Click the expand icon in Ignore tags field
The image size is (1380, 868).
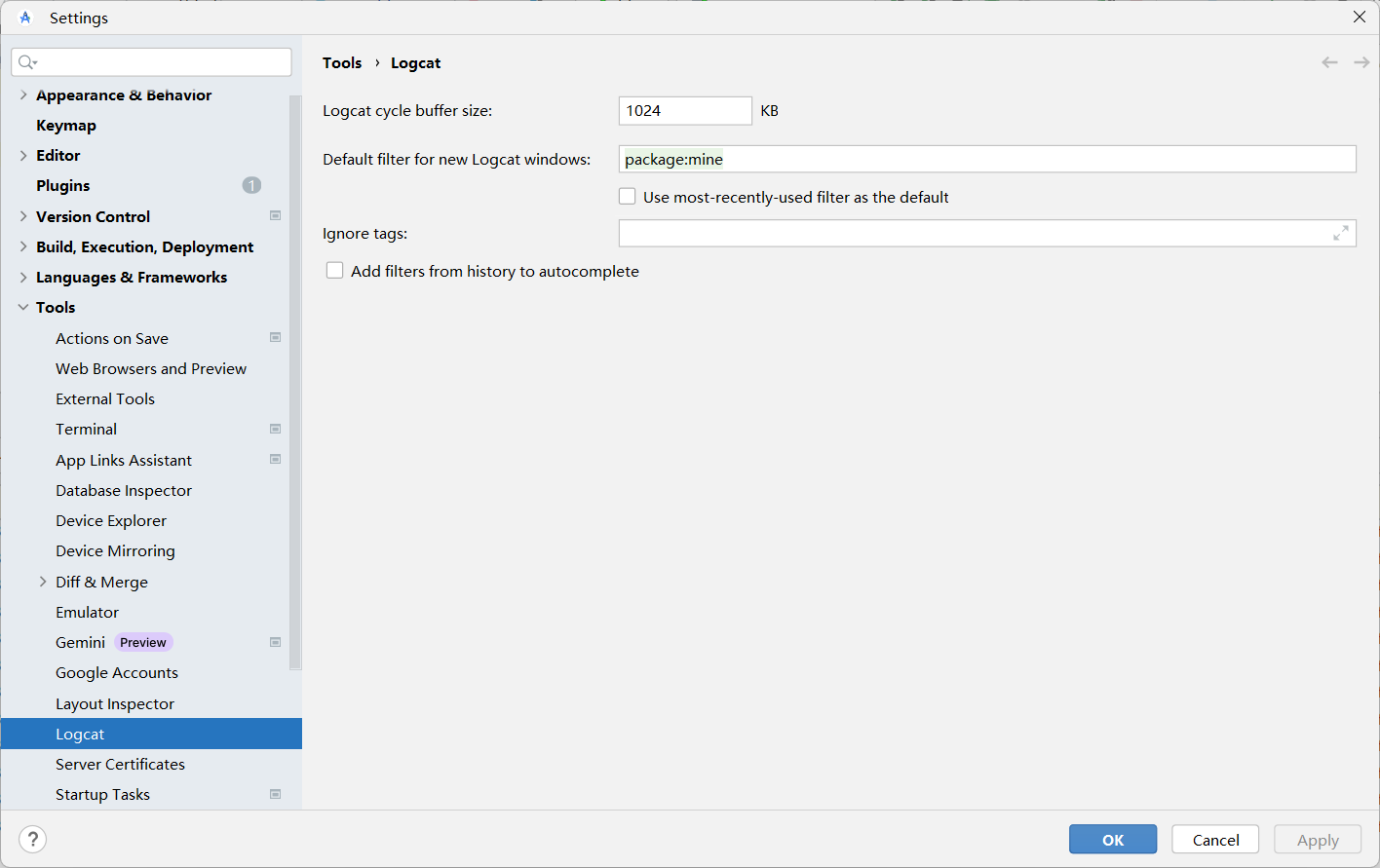pos(1341,233)
